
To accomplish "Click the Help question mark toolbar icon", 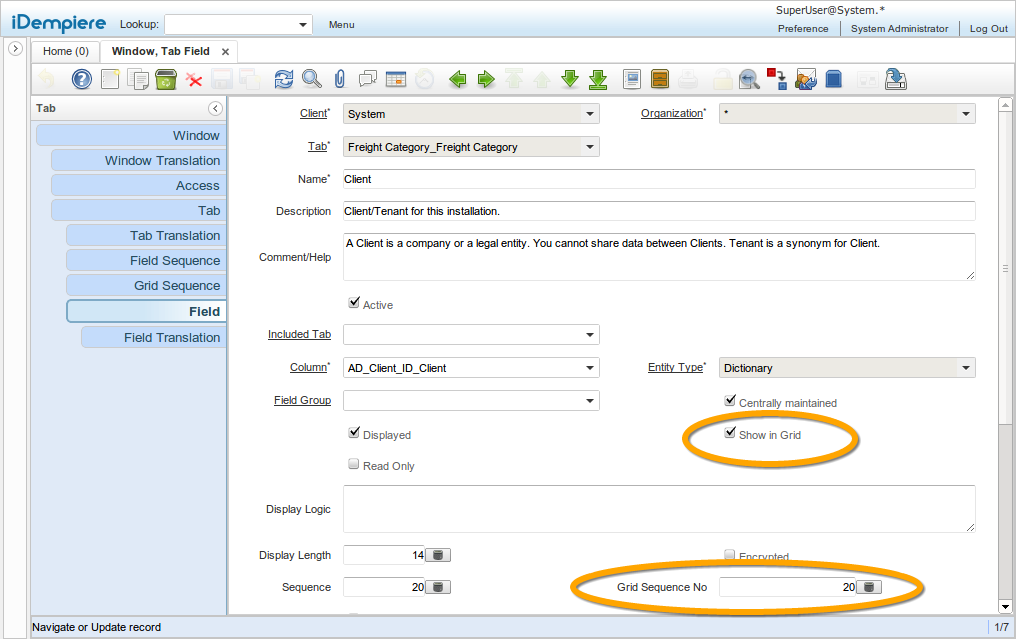I will 82,79.
